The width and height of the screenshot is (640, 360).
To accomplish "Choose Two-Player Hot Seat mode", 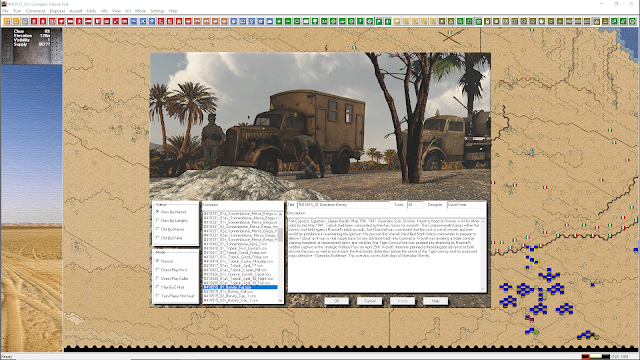I will [x=158, y=296].
